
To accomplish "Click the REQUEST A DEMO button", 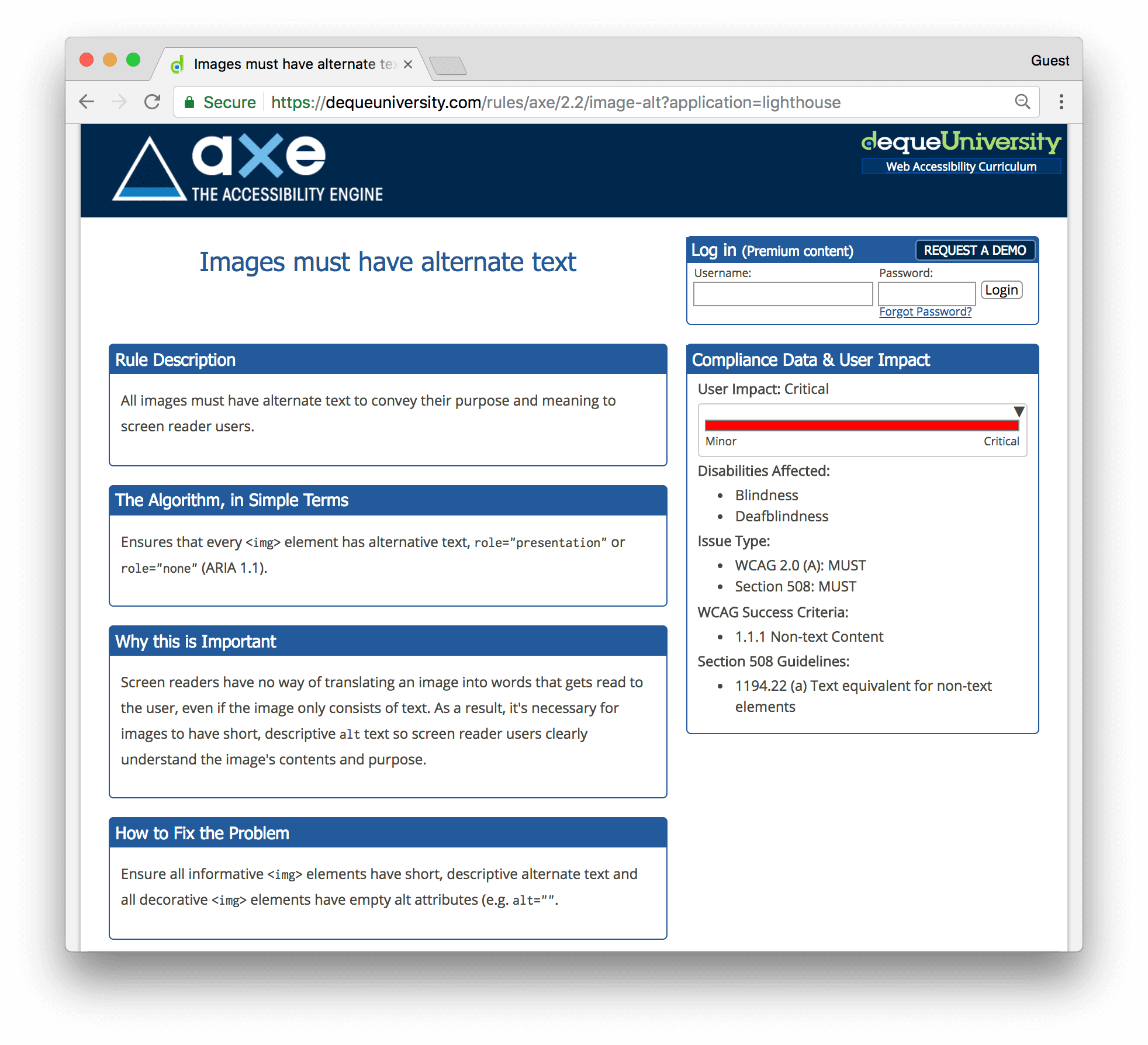I will pyautogui.click(x=969, y=250).
